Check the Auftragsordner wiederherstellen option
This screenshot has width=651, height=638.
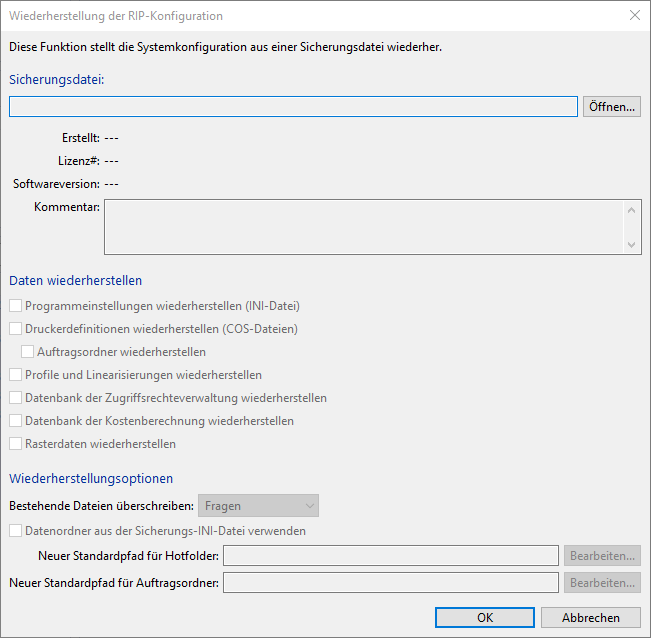pyautogui.click(x=28, y=352)
